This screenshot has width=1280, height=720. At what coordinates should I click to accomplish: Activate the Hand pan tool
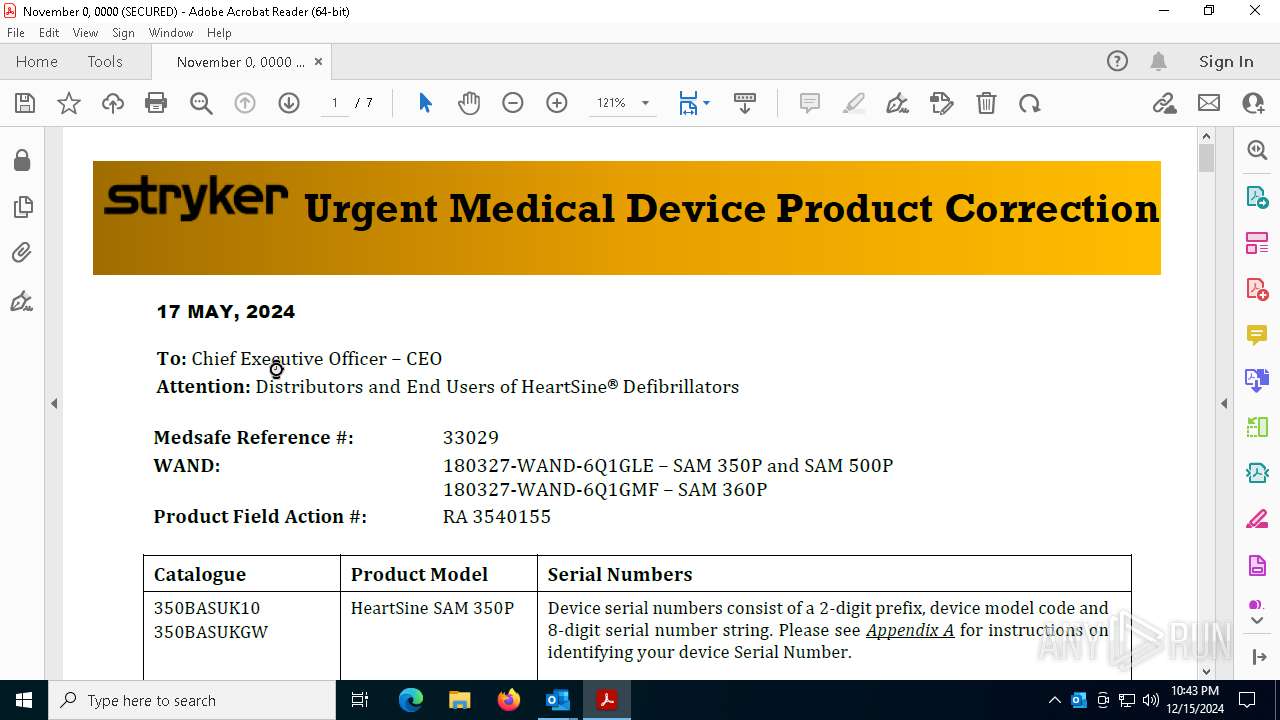pyautogui.click(x=469, y=103)
